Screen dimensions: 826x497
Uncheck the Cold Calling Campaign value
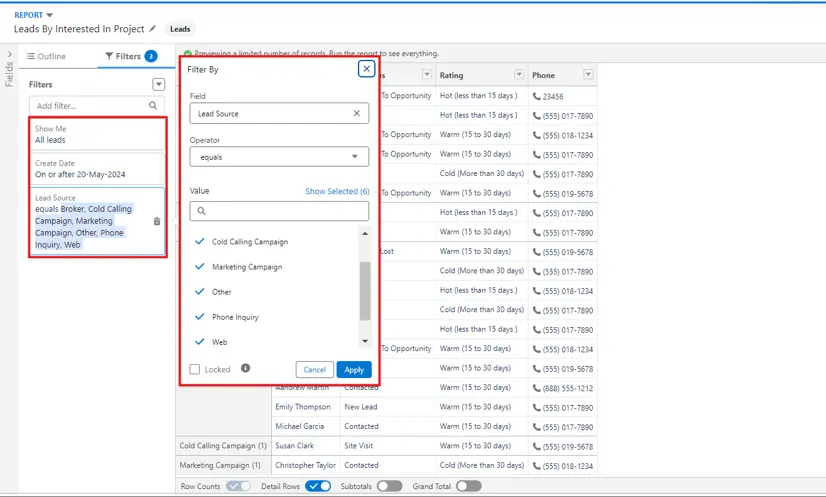click(x=200, y=241)
